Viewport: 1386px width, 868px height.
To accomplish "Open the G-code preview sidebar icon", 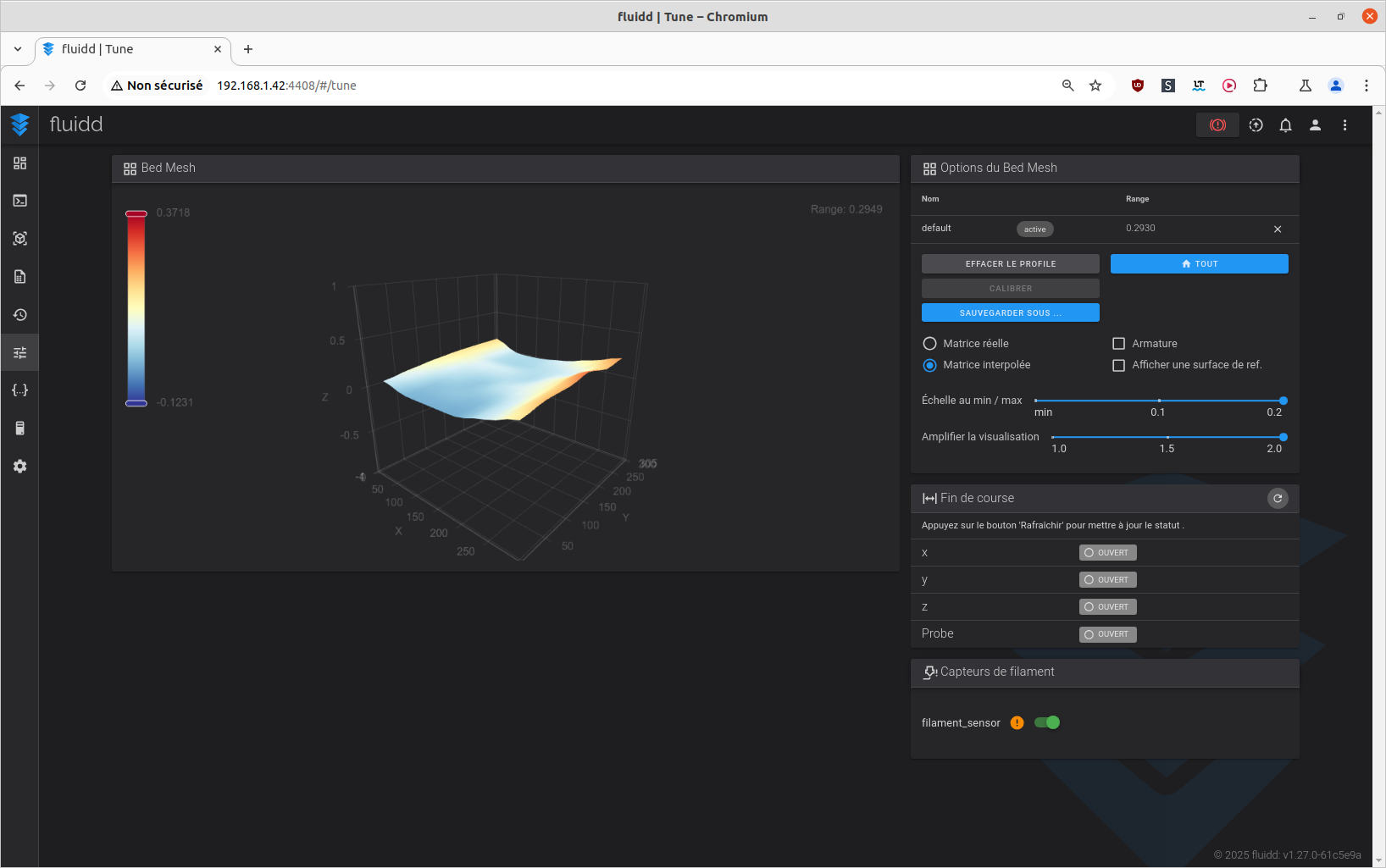I will point(19,239).
